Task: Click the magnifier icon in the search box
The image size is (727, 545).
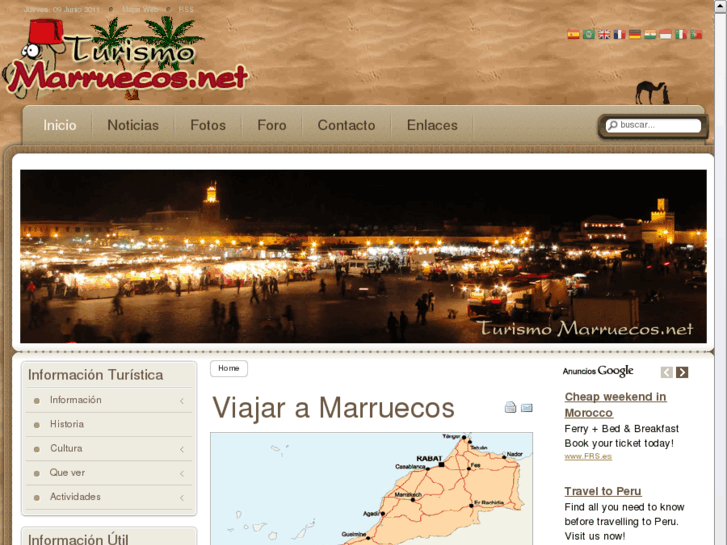Action: point(613,125)
